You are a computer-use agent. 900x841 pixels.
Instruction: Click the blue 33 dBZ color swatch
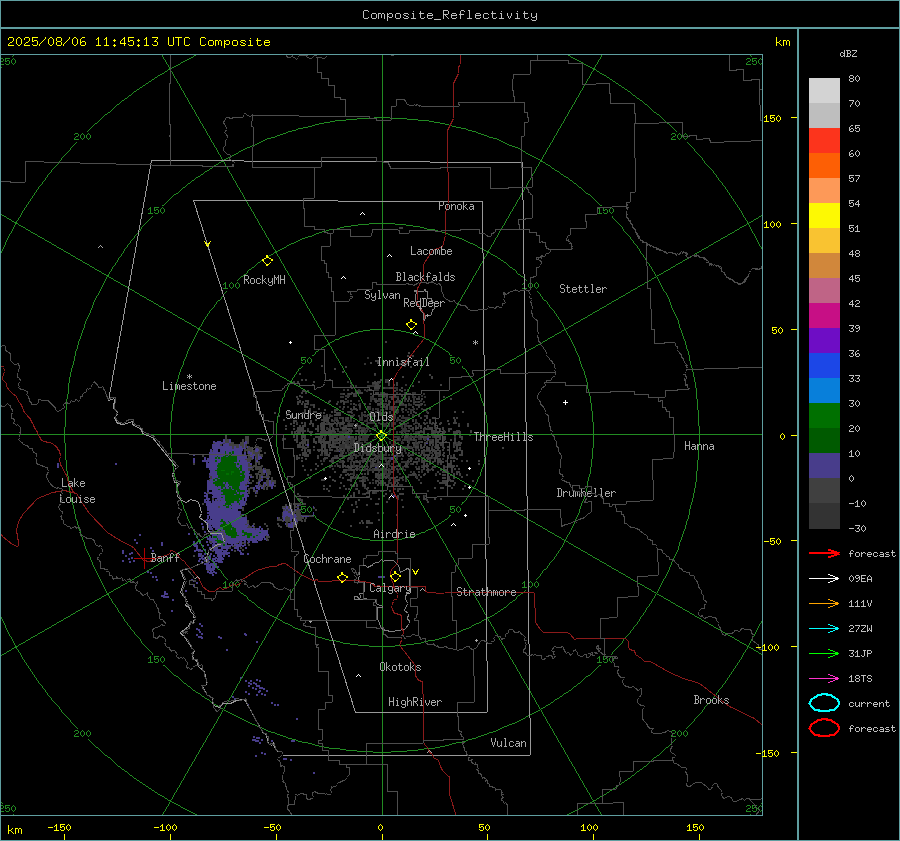824,366
